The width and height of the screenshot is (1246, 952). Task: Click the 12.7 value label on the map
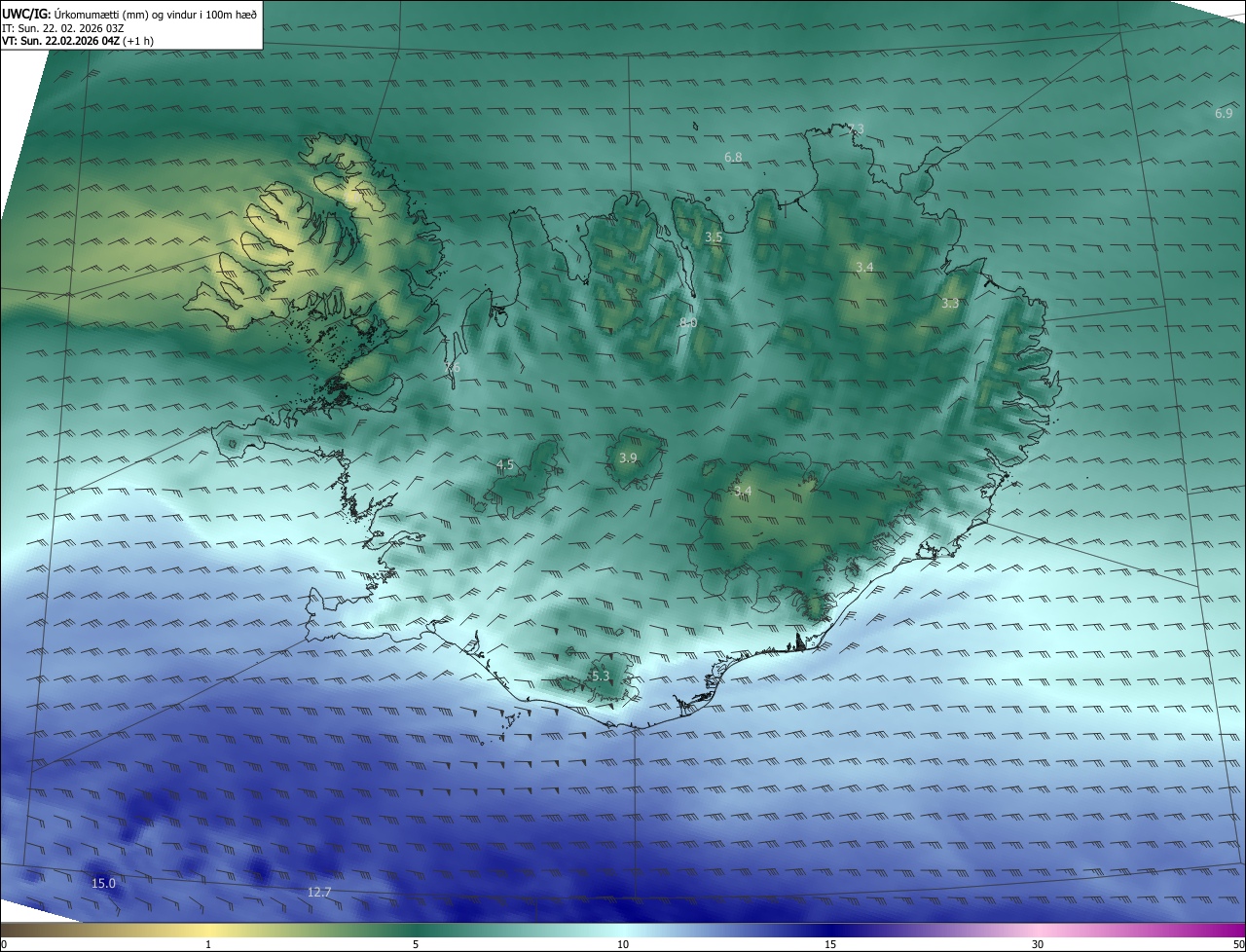(319, 892)
